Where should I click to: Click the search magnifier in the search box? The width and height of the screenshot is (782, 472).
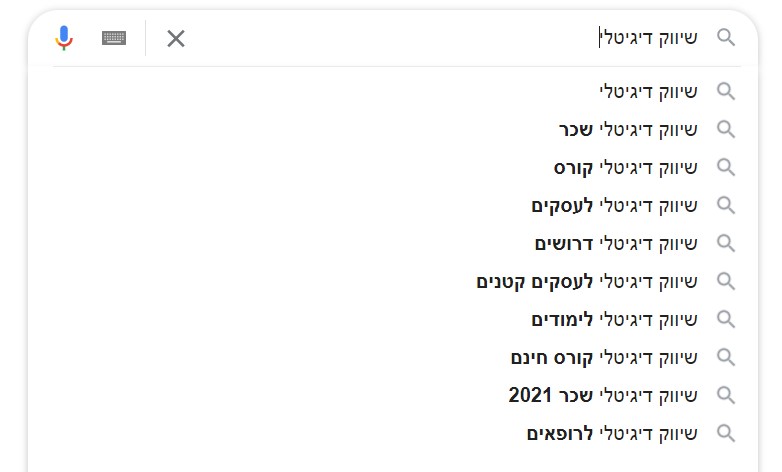[726, 38]
